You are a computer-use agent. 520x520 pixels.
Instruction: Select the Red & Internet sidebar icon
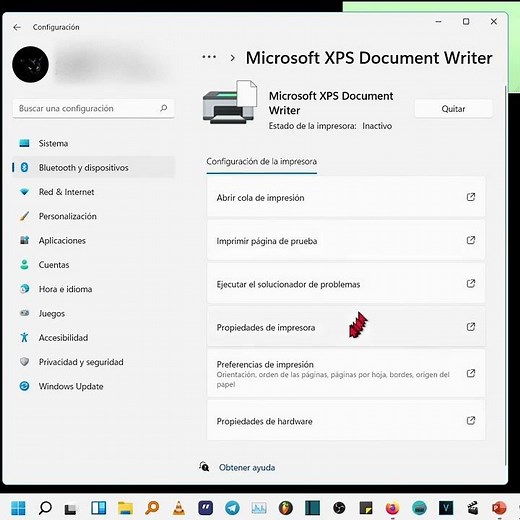click(24, 192)
